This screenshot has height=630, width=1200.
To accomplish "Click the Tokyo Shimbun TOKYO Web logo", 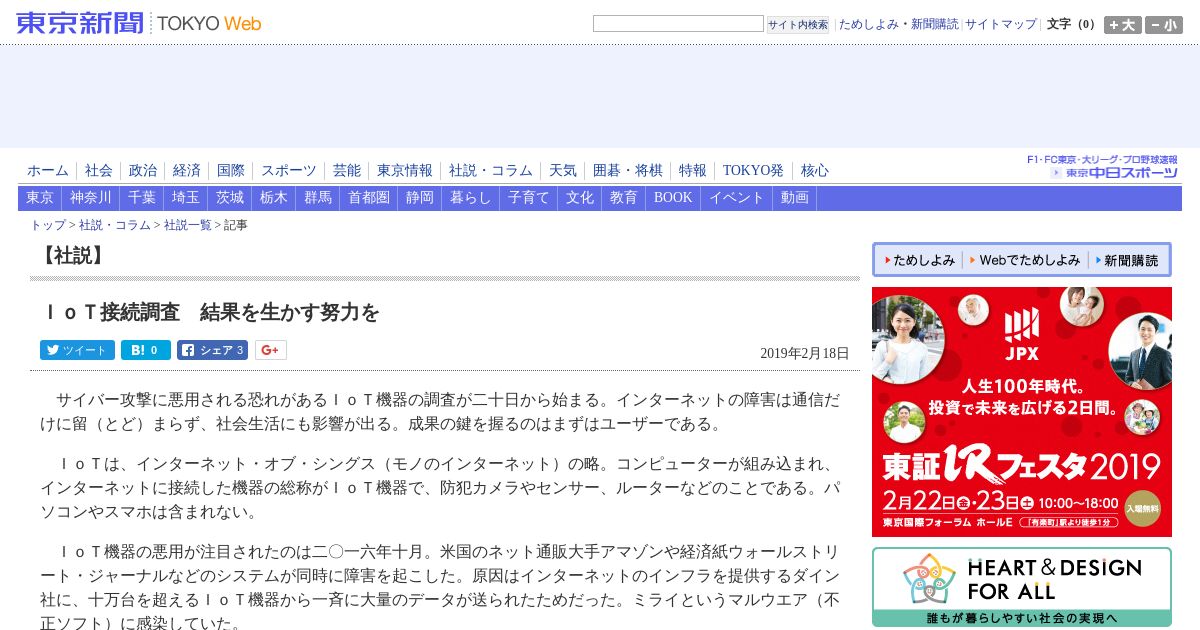I will pyautogui.click(x=138, y=23).
